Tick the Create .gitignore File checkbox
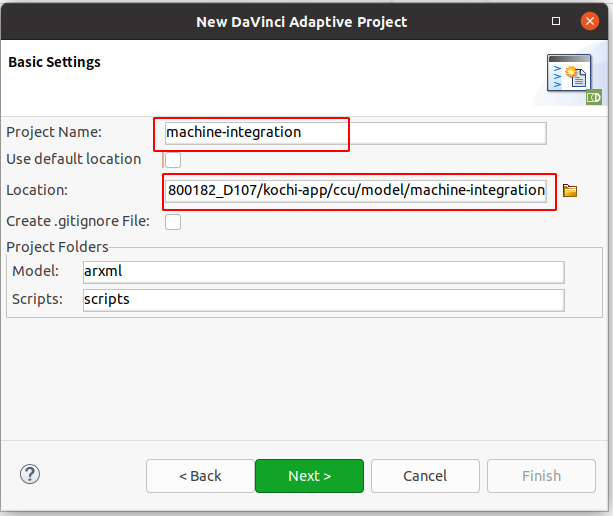This screenshot has width=613, height=516. coord(173,222)
